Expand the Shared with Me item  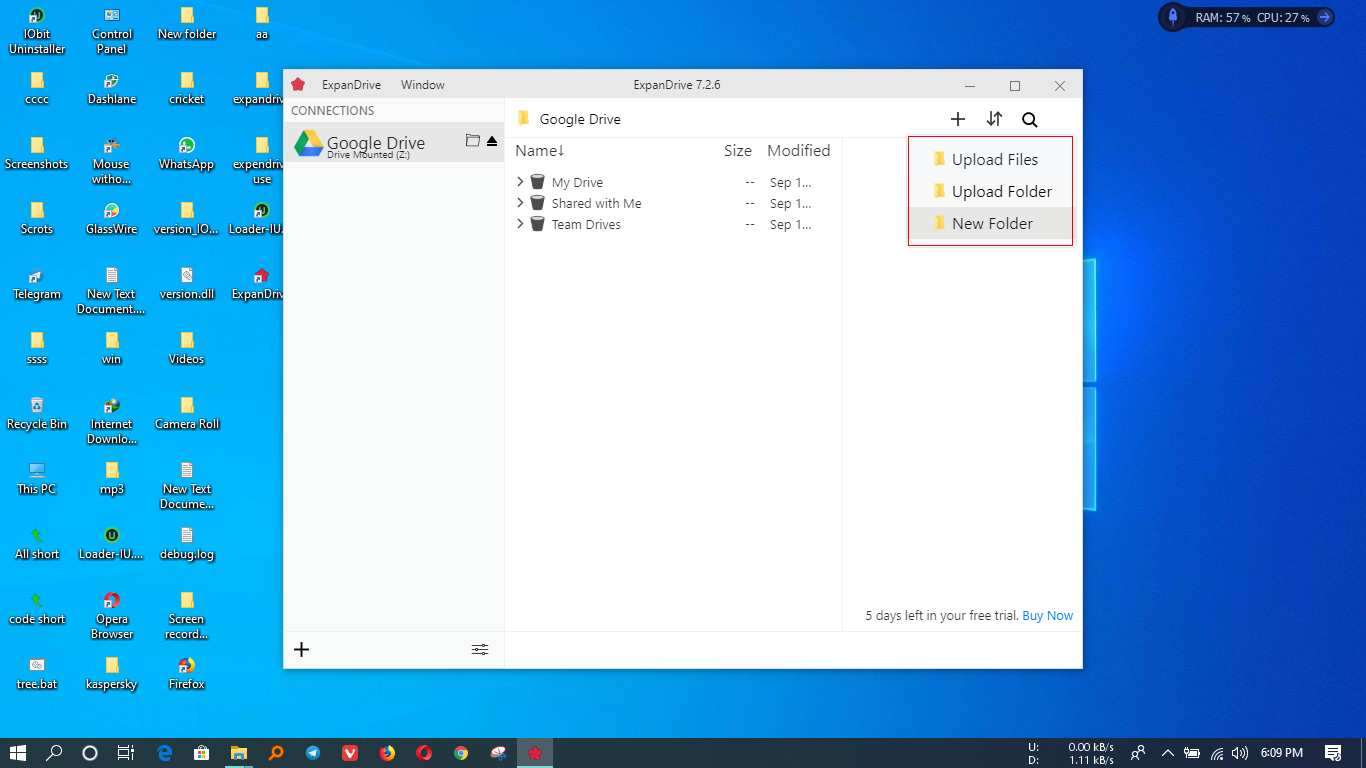tap(520, 203)
